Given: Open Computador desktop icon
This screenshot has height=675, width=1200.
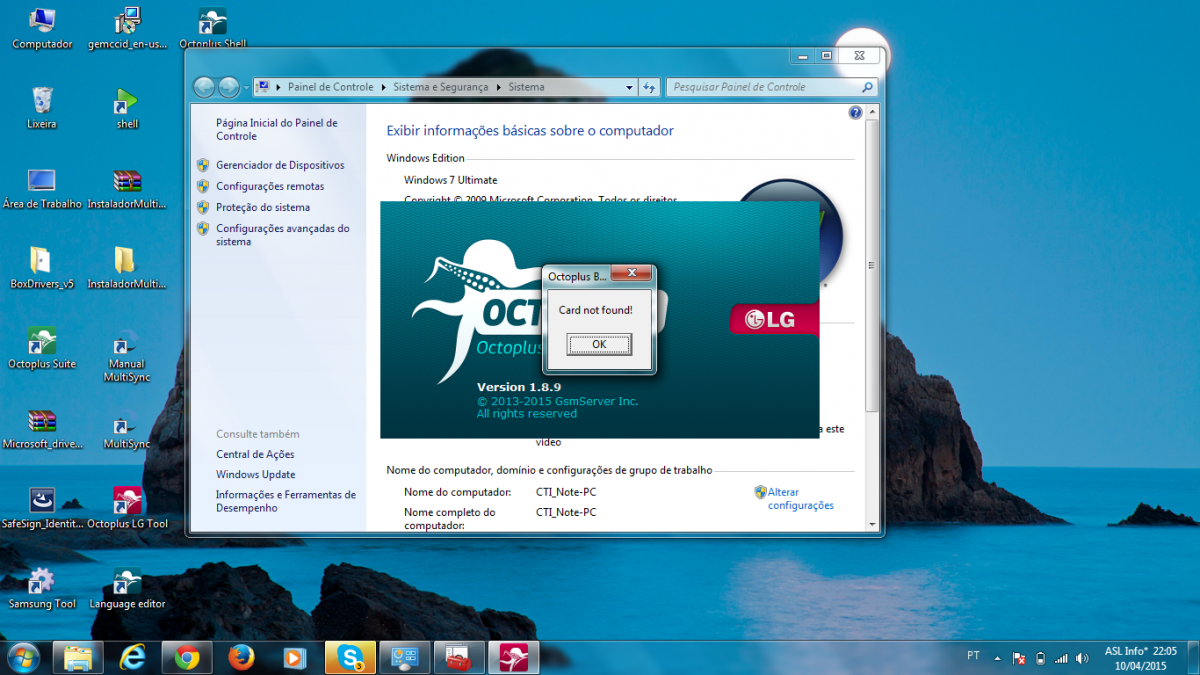Looking at the screenshot, I should point(42,28).
